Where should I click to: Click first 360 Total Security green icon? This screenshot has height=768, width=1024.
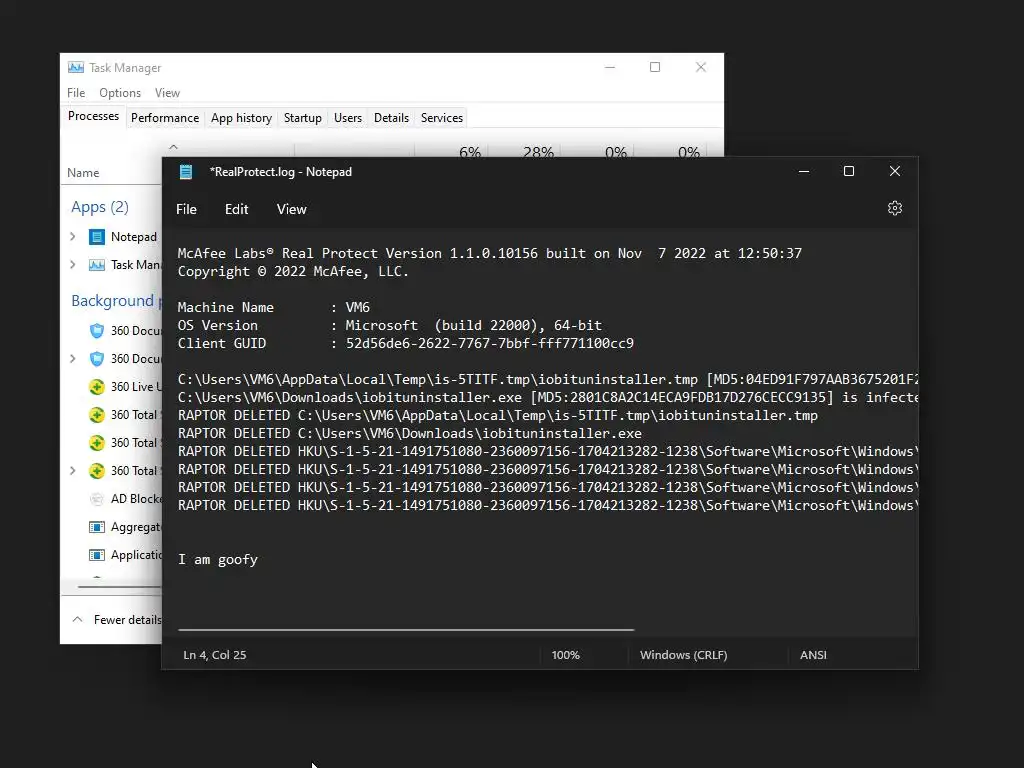point(97,415)
